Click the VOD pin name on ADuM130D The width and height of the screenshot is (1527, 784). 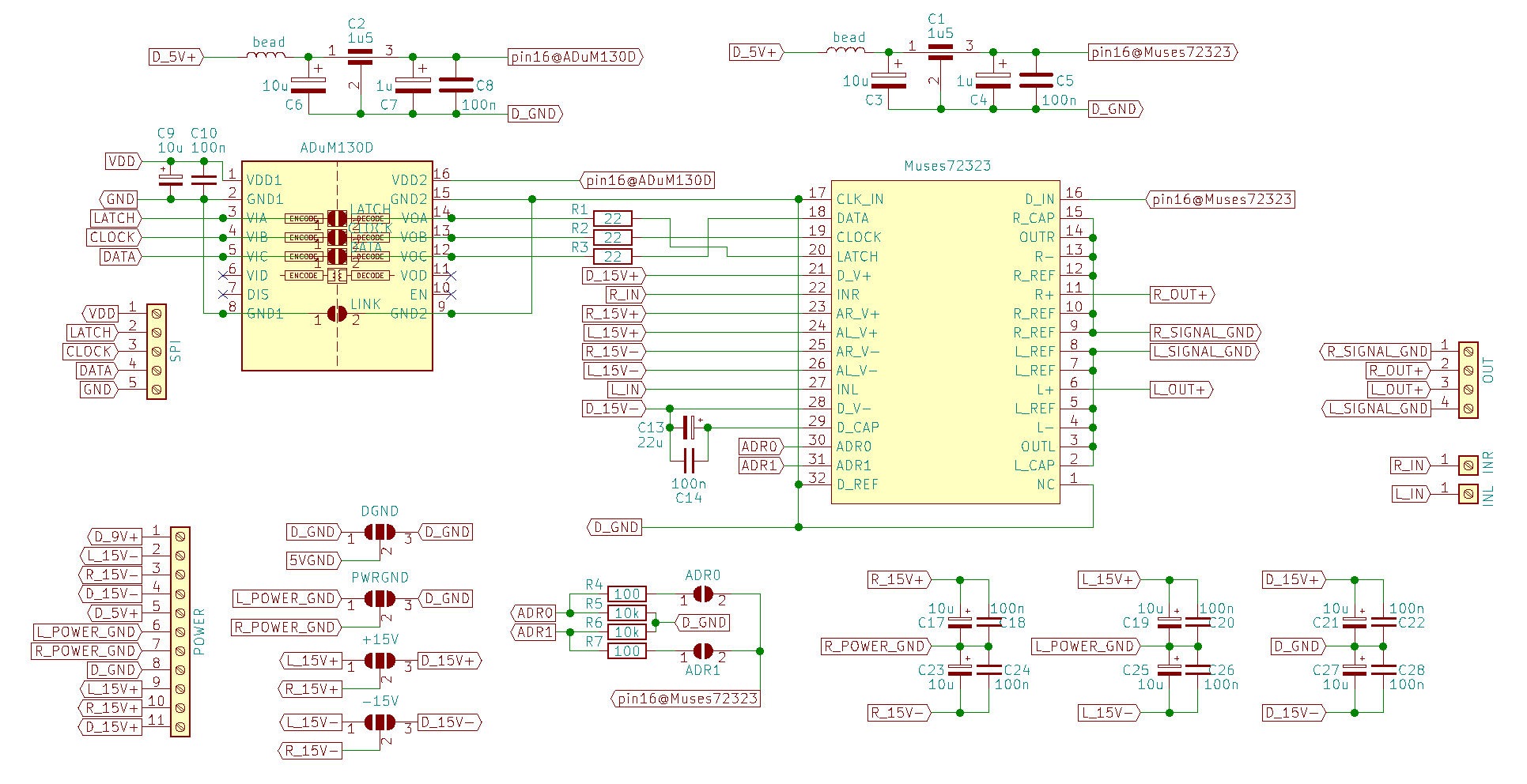tap(414, 275)
